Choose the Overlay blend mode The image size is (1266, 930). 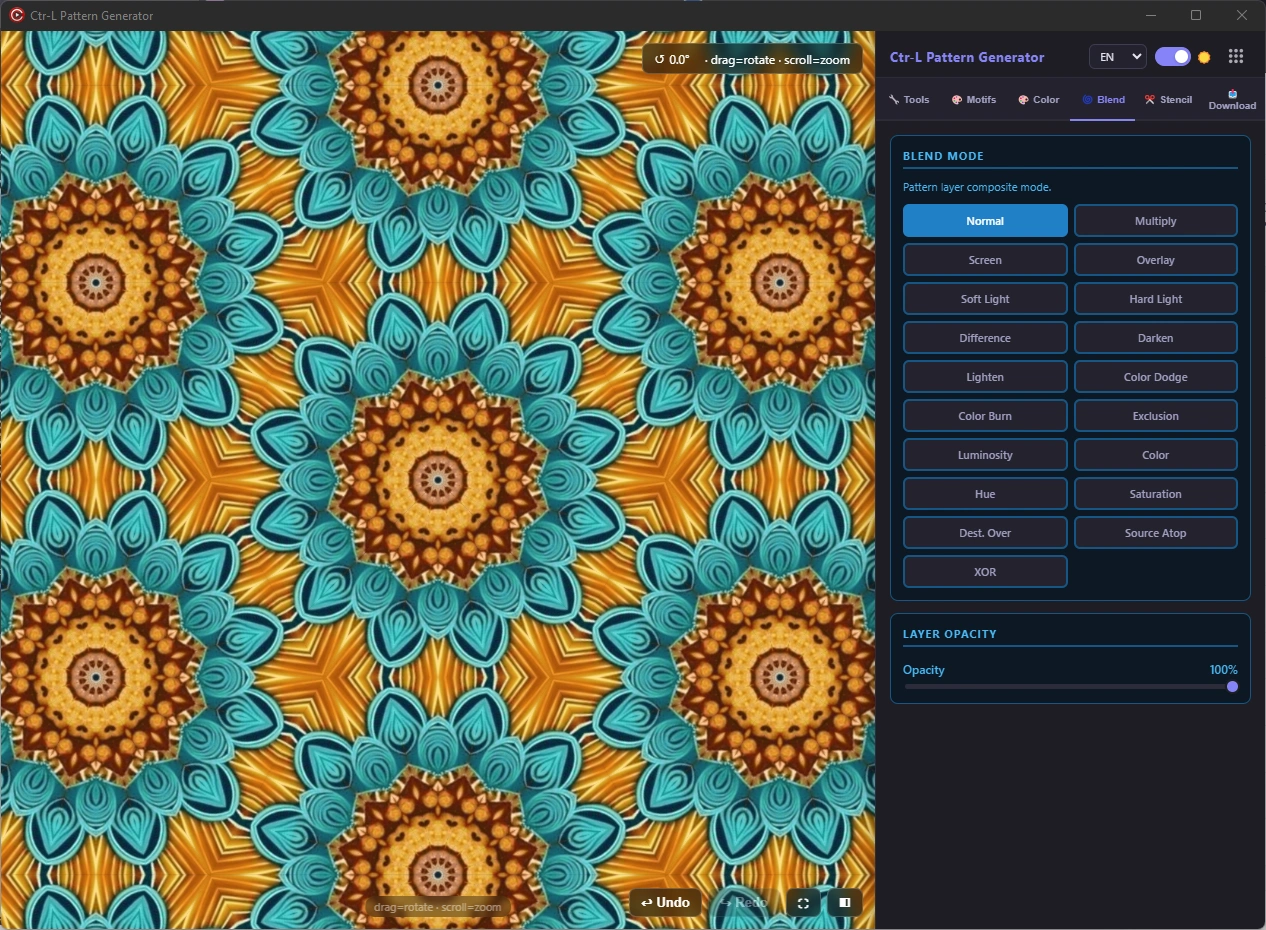(1156, 260)
